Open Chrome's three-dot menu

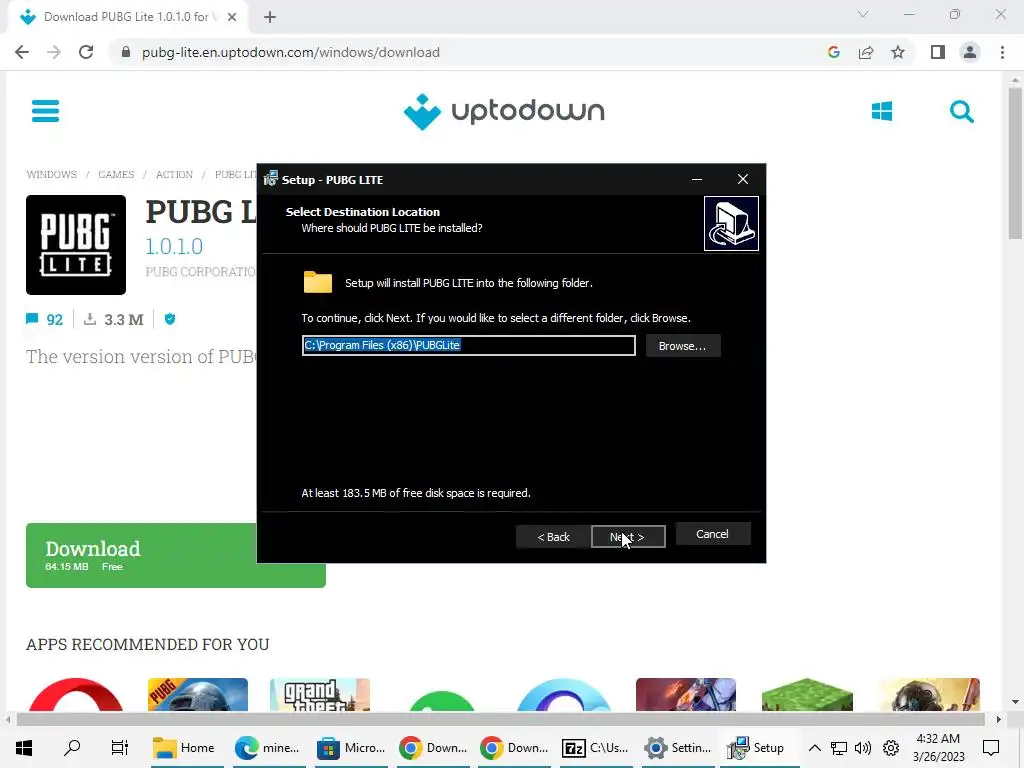(x=1002, y=52)
